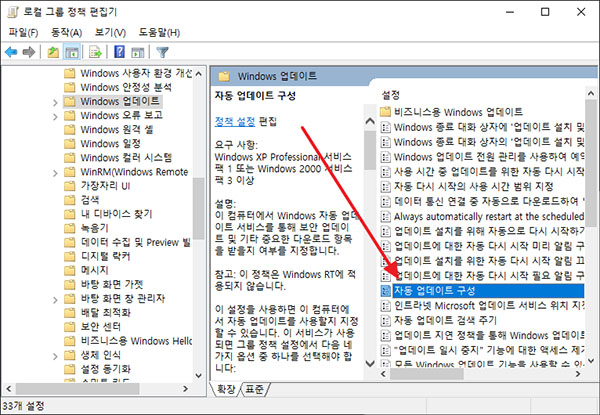600x415 pixels.
Task: Open the 도움말(H) menu
Action: [159, 33]
